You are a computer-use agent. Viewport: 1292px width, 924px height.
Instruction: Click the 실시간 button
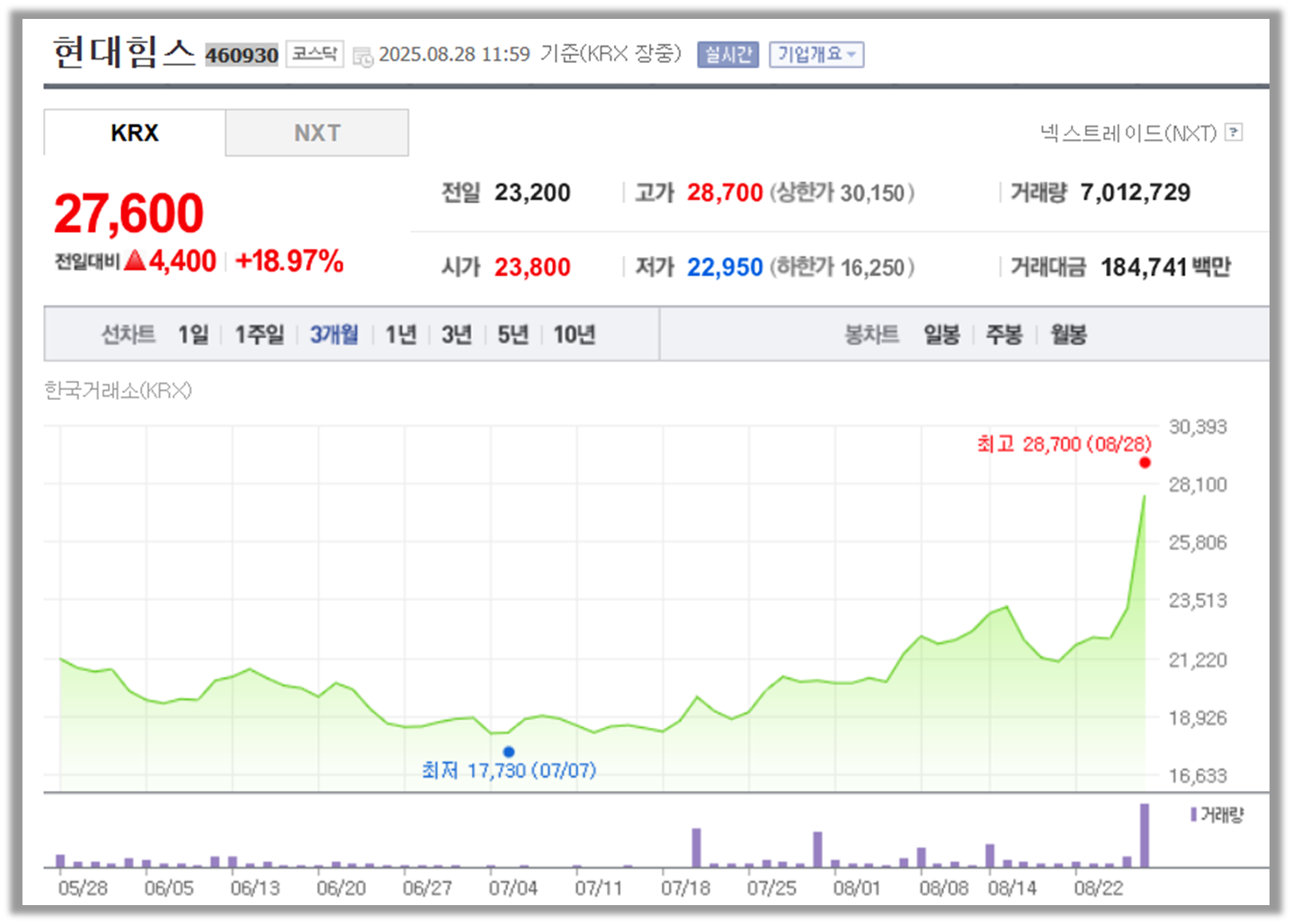point(728,55)
